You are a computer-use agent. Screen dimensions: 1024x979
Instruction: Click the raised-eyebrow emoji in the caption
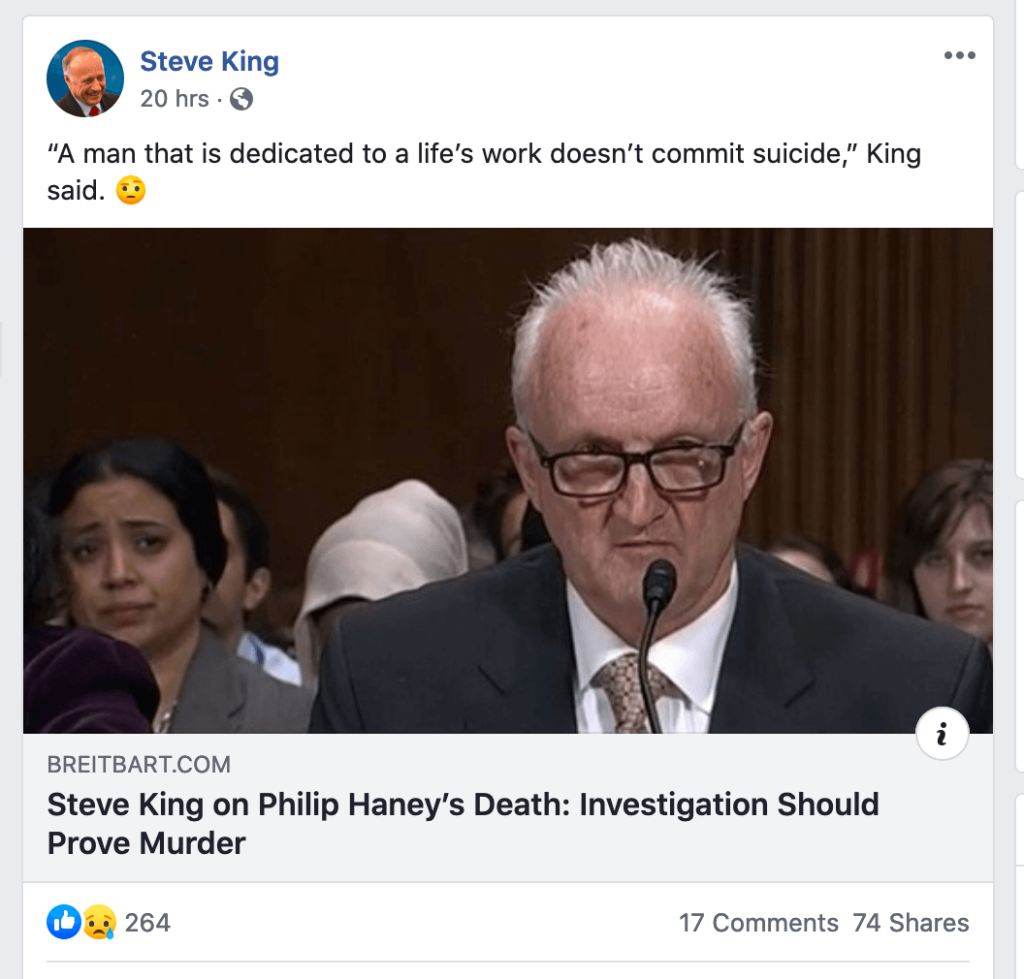(131, 190)
